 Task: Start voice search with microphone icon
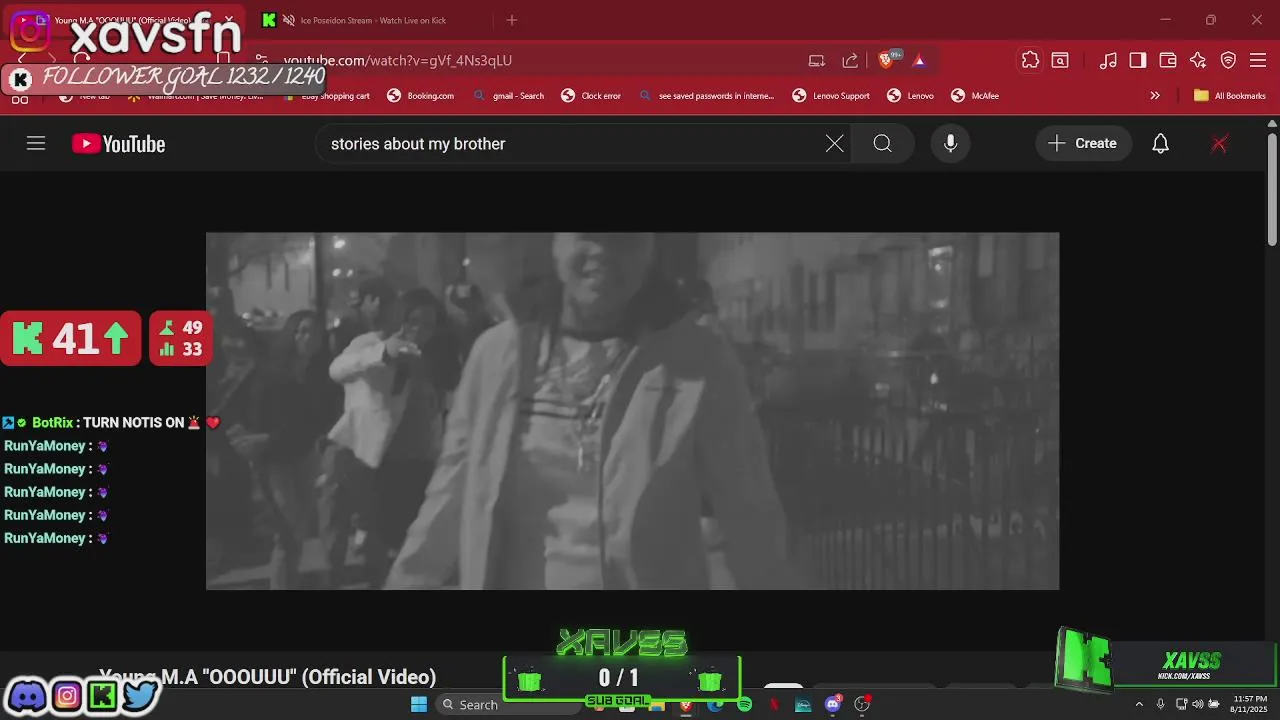click(x=950, y=144)
